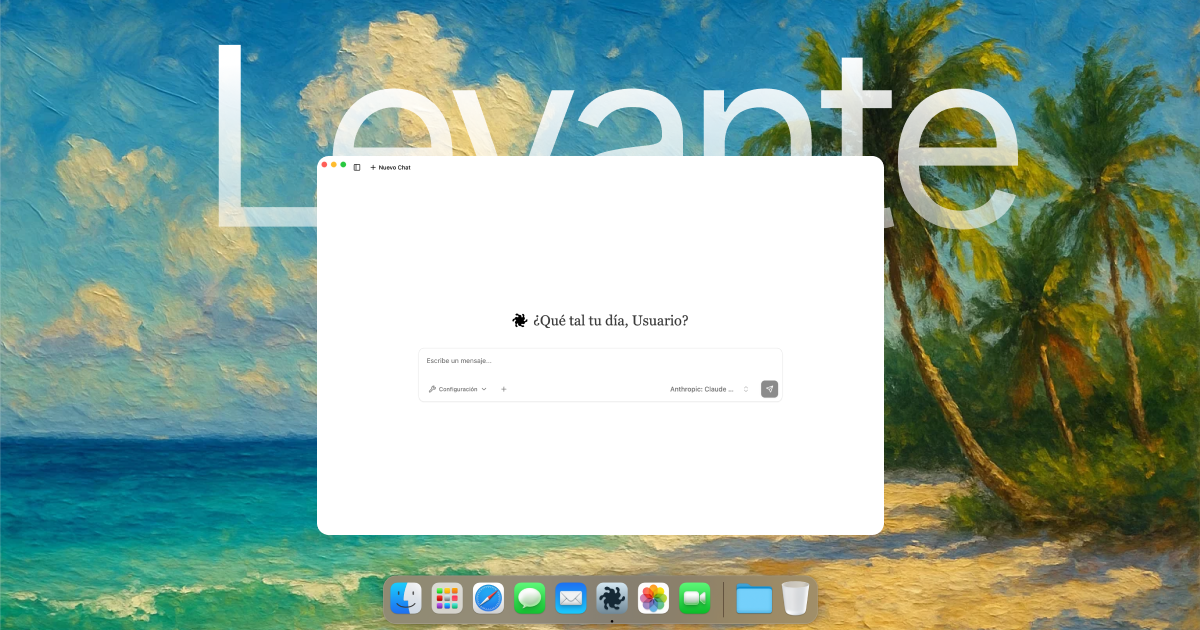Click the greeting '¿Qué tal tu día, Usuario?'

click(611, 320)
